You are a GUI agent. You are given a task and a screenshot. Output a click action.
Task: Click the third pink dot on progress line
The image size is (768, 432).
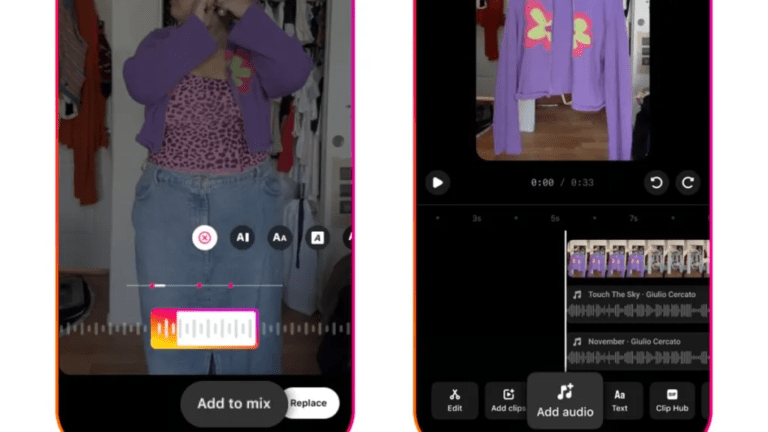pos(231,285)
